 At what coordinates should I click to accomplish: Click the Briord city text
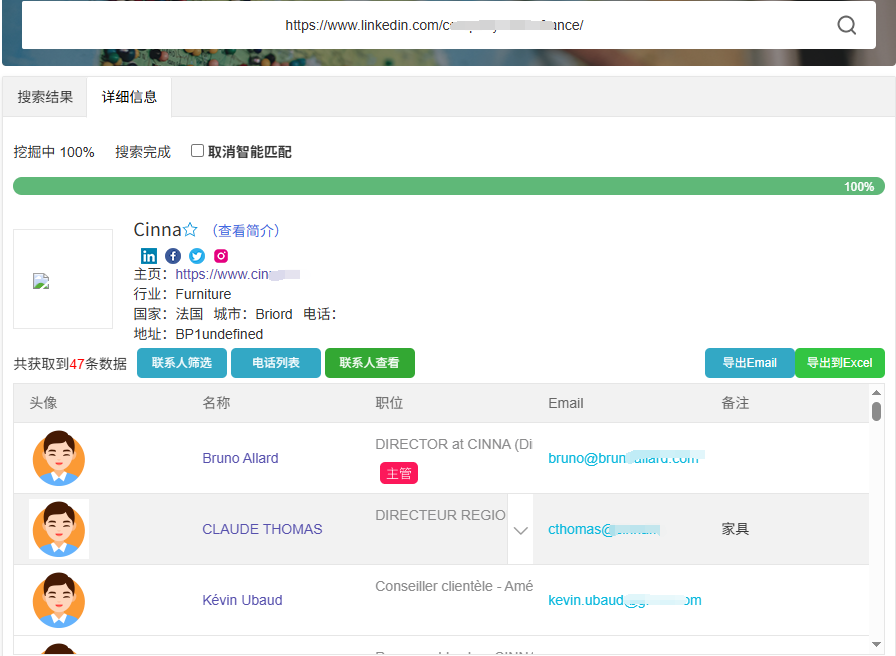274,314
